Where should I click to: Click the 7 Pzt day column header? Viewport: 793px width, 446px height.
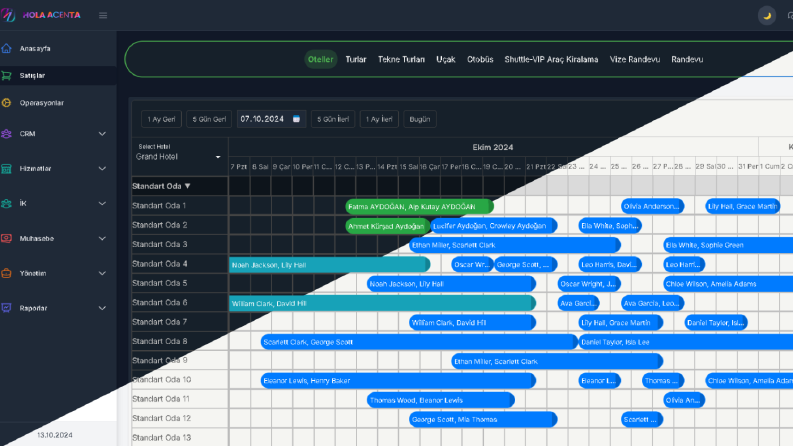238,166
